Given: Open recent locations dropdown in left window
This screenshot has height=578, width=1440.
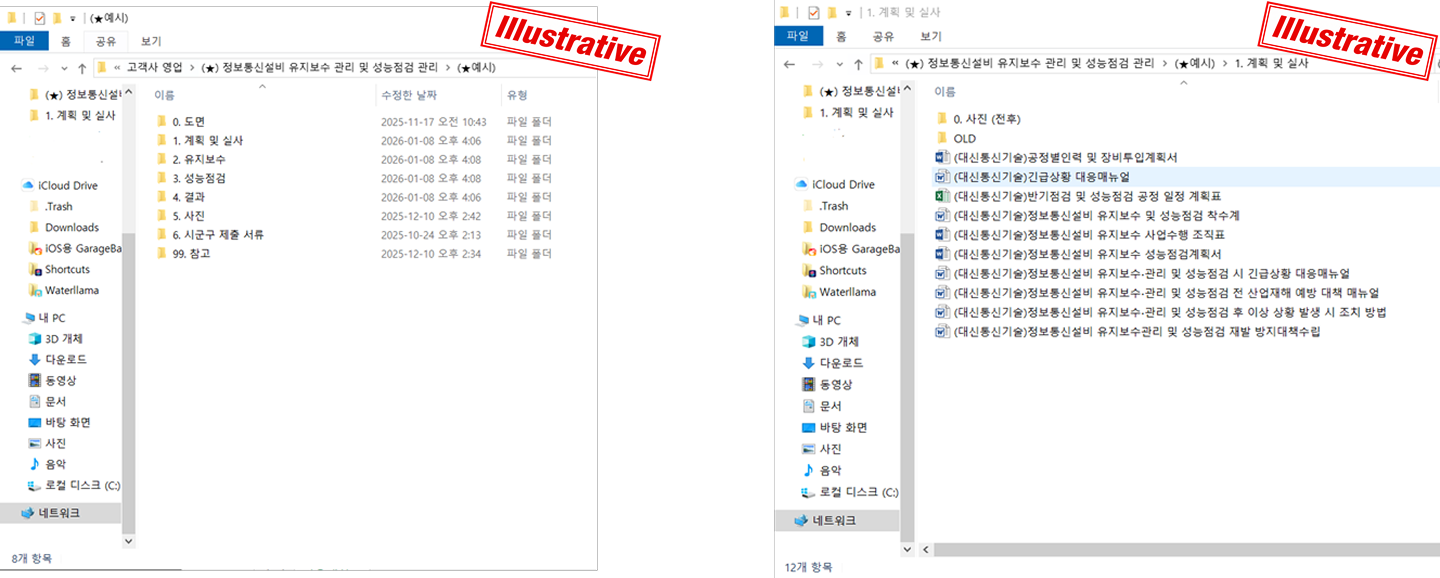Looking at the screenshot, I should tap(63, 69).
